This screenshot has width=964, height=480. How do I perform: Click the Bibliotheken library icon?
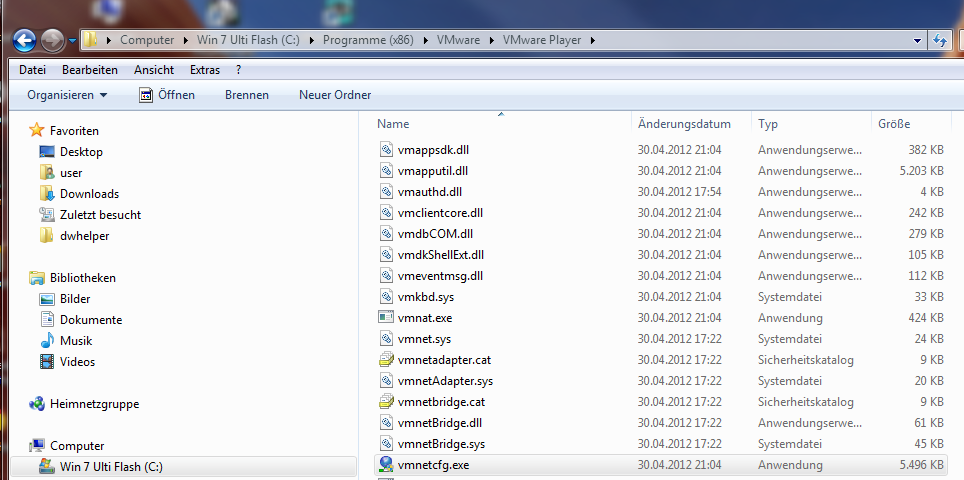37,278
